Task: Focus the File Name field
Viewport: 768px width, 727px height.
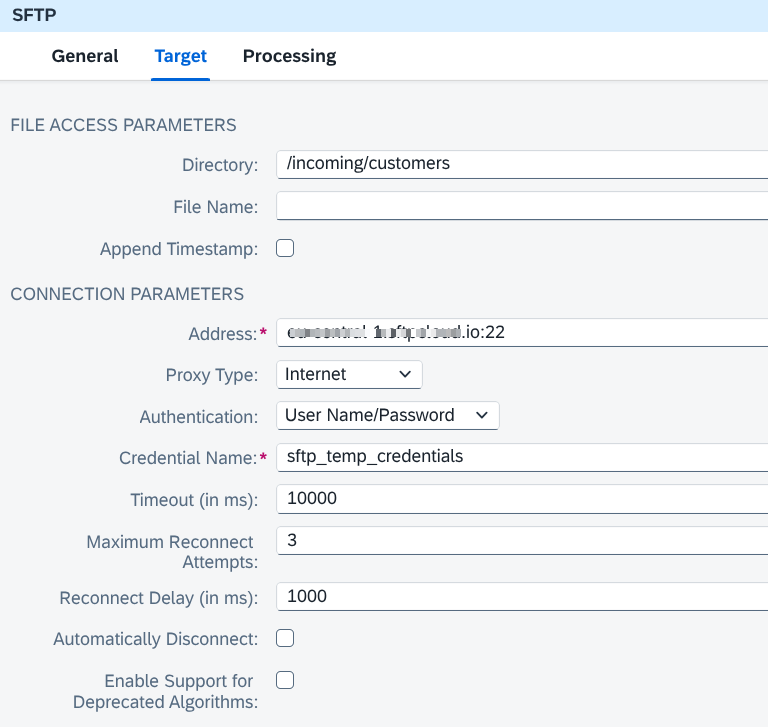Action: click(522, 206)
